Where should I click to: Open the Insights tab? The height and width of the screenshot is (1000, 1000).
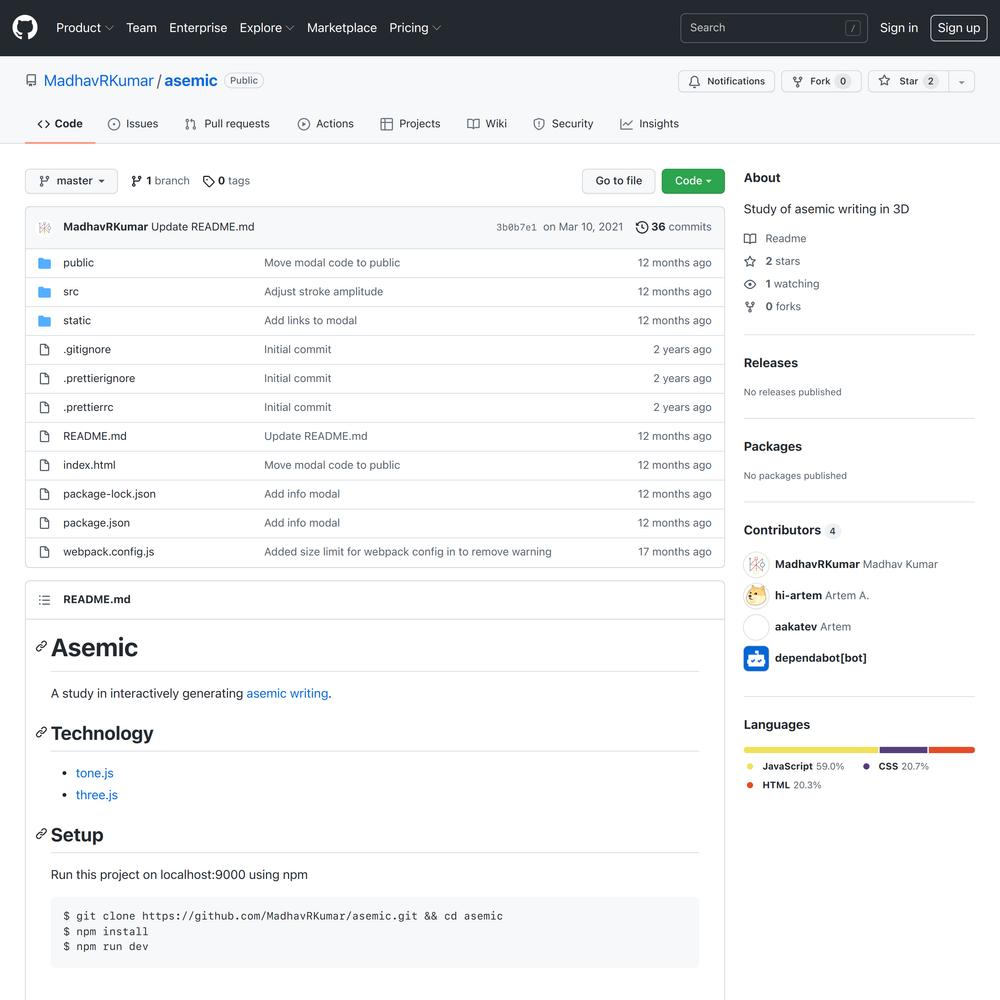(x=649, y=124)
